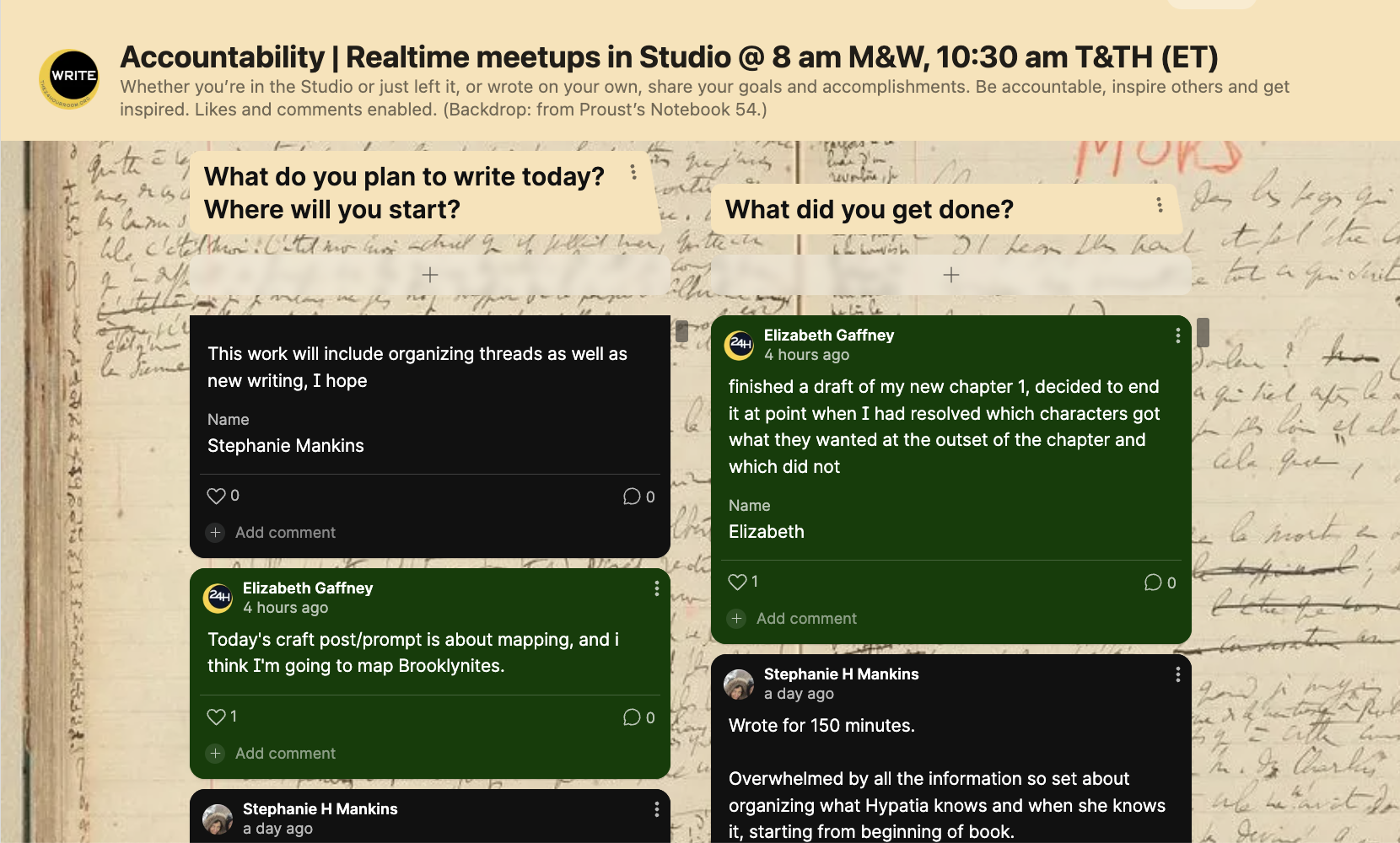Click the WRITE logo avatar in header
Viewport: 1400px width, 843px height.
[70, 78]
